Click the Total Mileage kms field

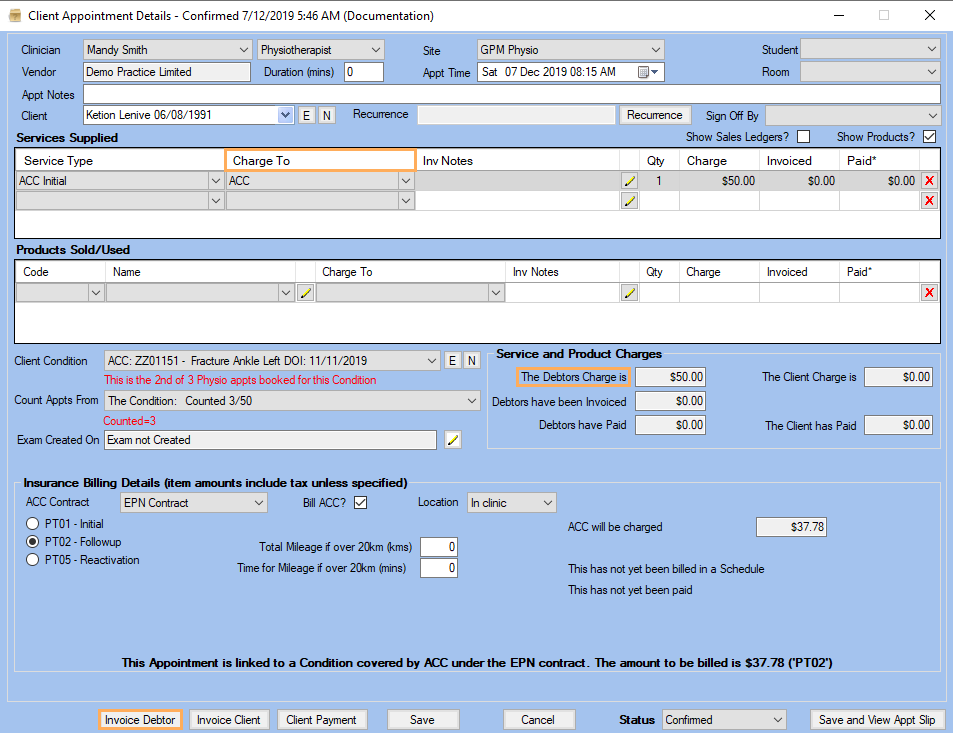(439, 547)
